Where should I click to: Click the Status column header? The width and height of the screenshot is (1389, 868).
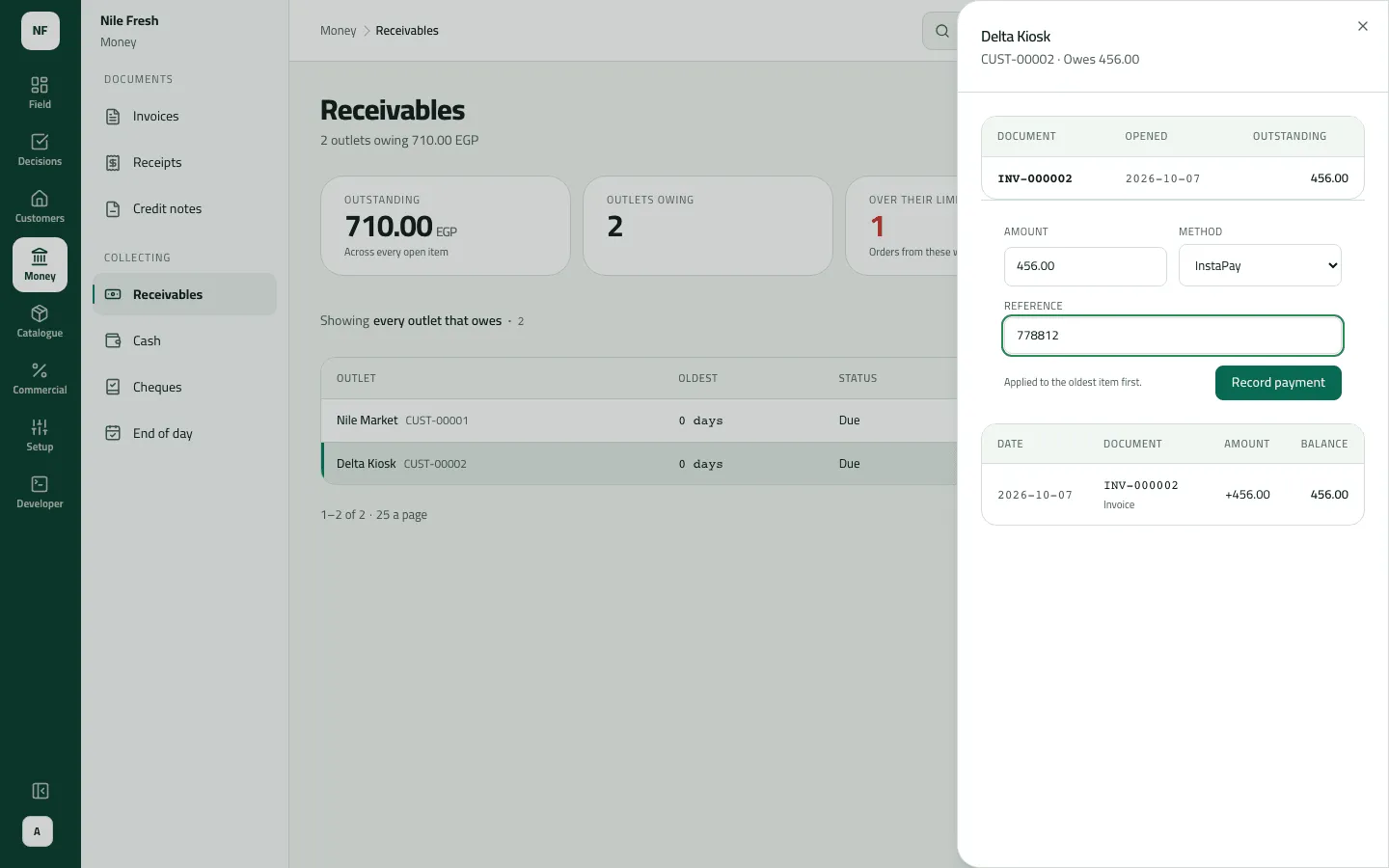pyautogui.click(x=858, y=378)
